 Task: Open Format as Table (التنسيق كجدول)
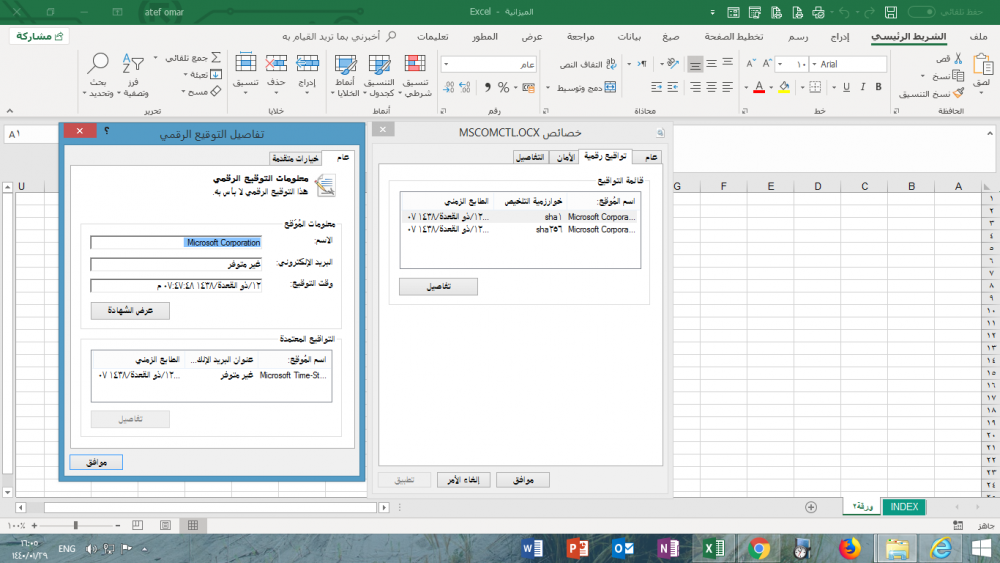[379, 75]
